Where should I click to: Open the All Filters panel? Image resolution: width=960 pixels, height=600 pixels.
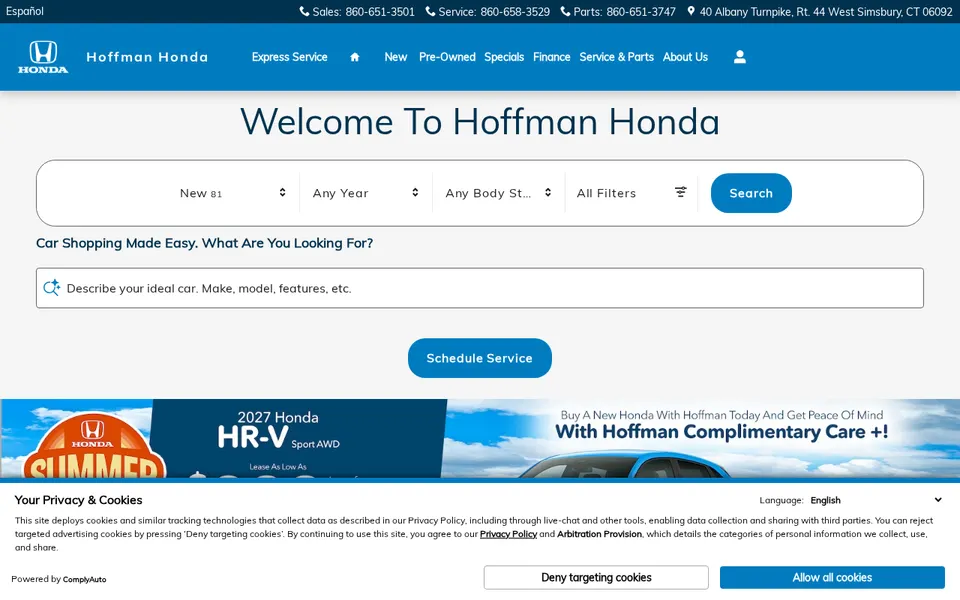pyautogui.click(x=631, y=193)
